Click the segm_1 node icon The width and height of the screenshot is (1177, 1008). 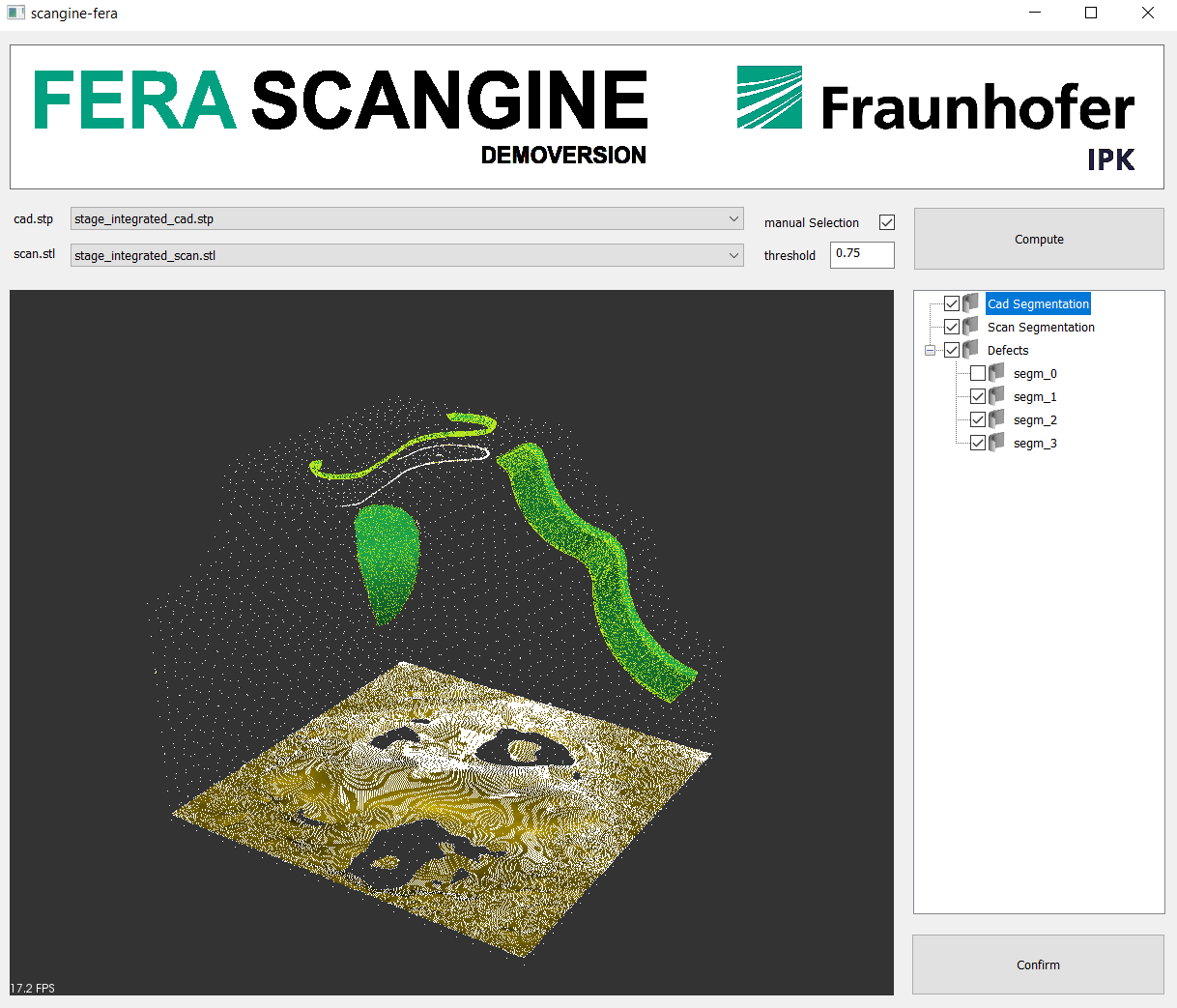[997, 396]
